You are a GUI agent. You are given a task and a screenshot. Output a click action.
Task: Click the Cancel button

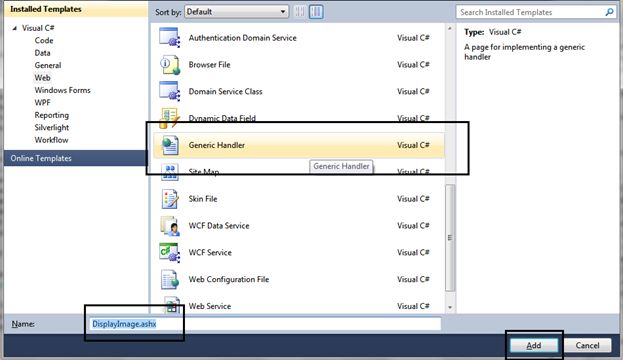(x=587, y=345)
